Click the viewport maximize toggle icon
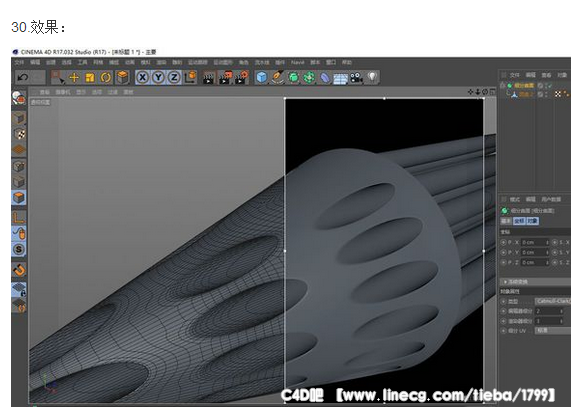 492,92
